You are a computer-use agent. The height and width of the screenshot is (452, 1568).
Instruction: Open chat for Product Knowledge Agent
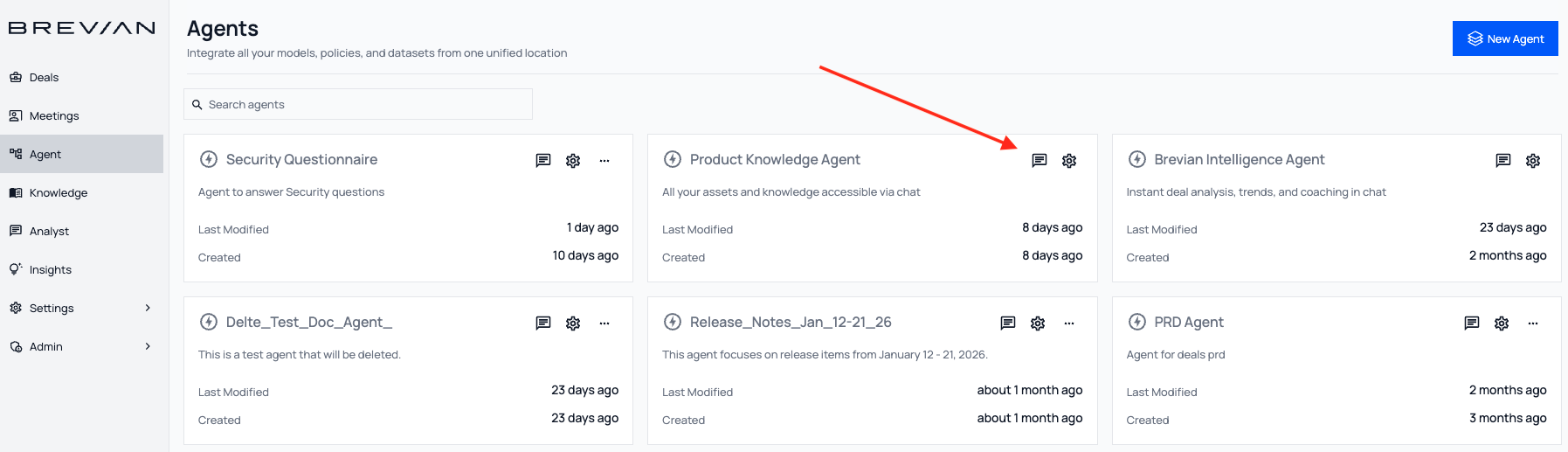[x=1039, y=160]
